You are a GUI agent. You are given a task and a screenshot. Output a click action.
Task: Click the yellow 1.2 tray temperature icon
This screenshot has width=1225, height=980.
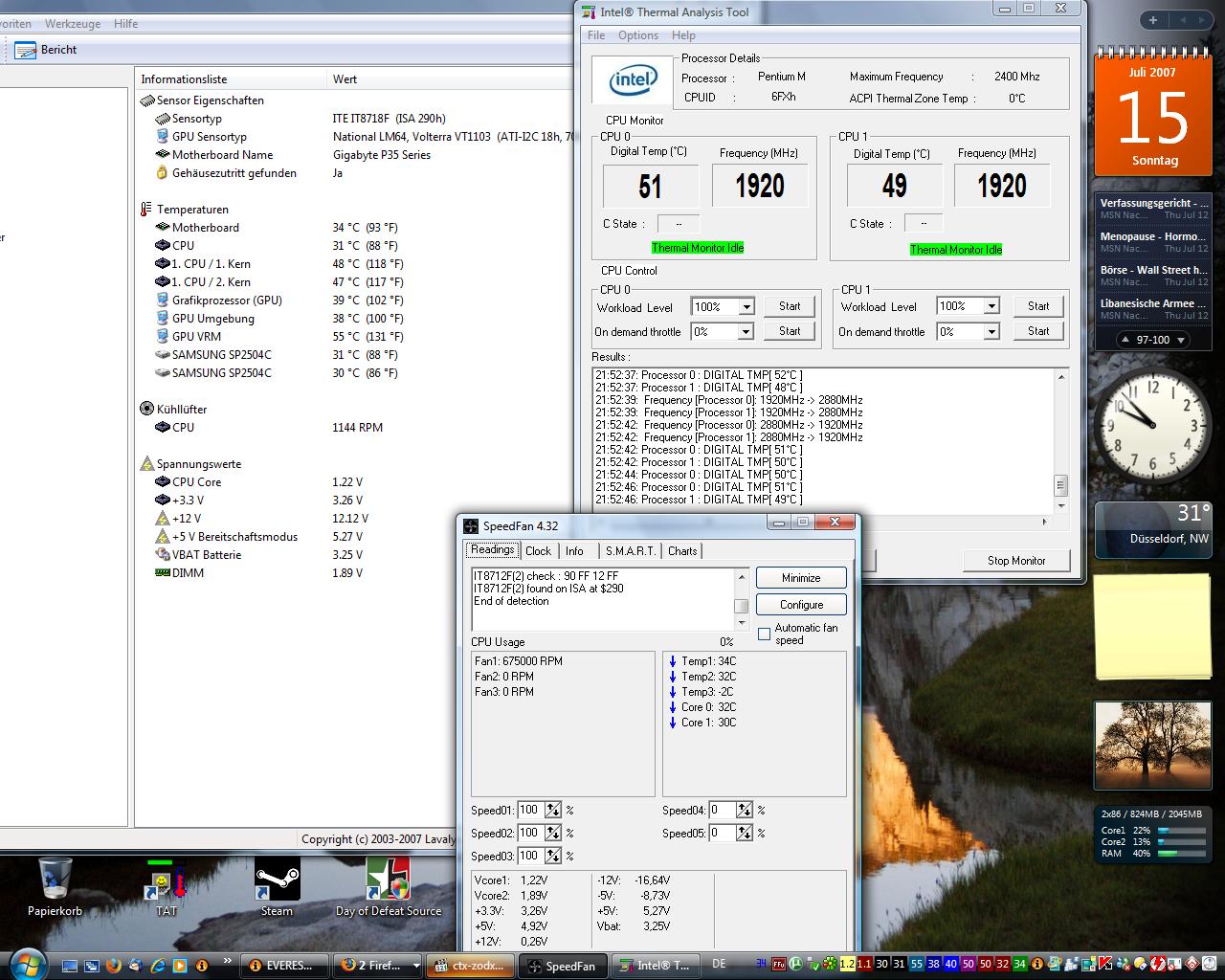click(847, 964)
